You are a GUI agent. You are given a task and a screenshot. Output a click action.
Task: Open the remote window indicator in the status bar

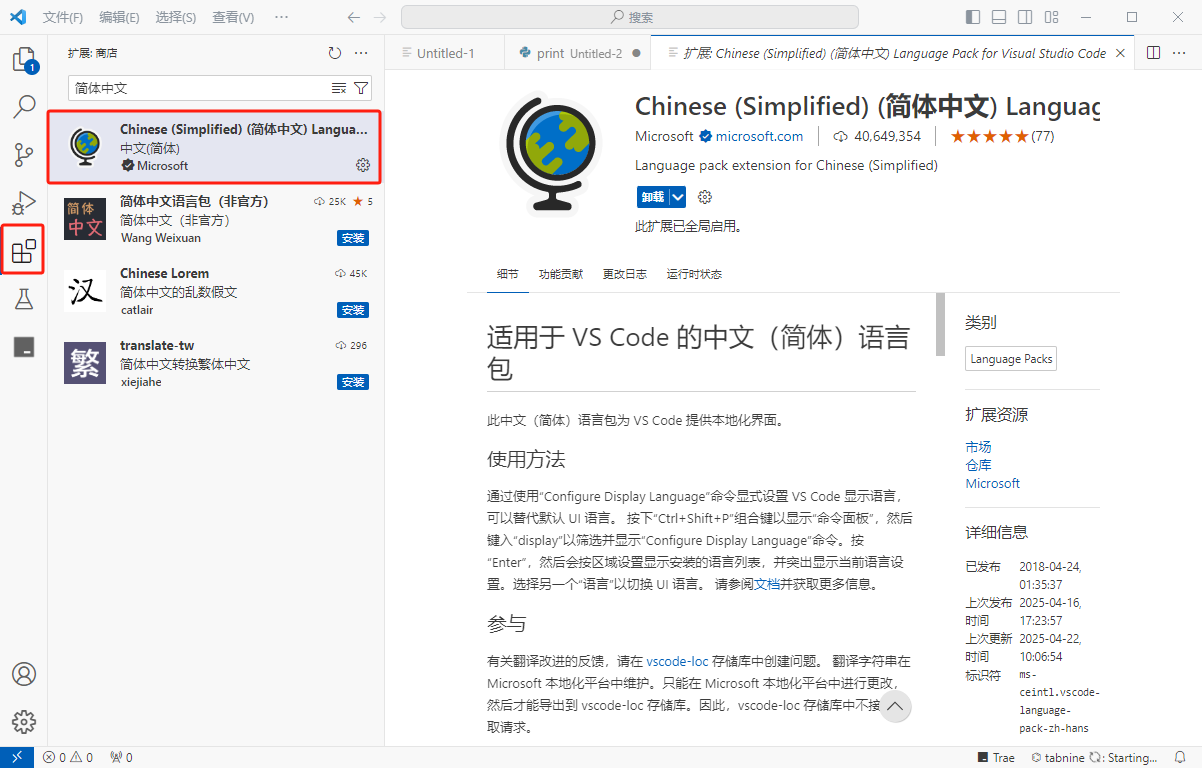tap(17, 757)
